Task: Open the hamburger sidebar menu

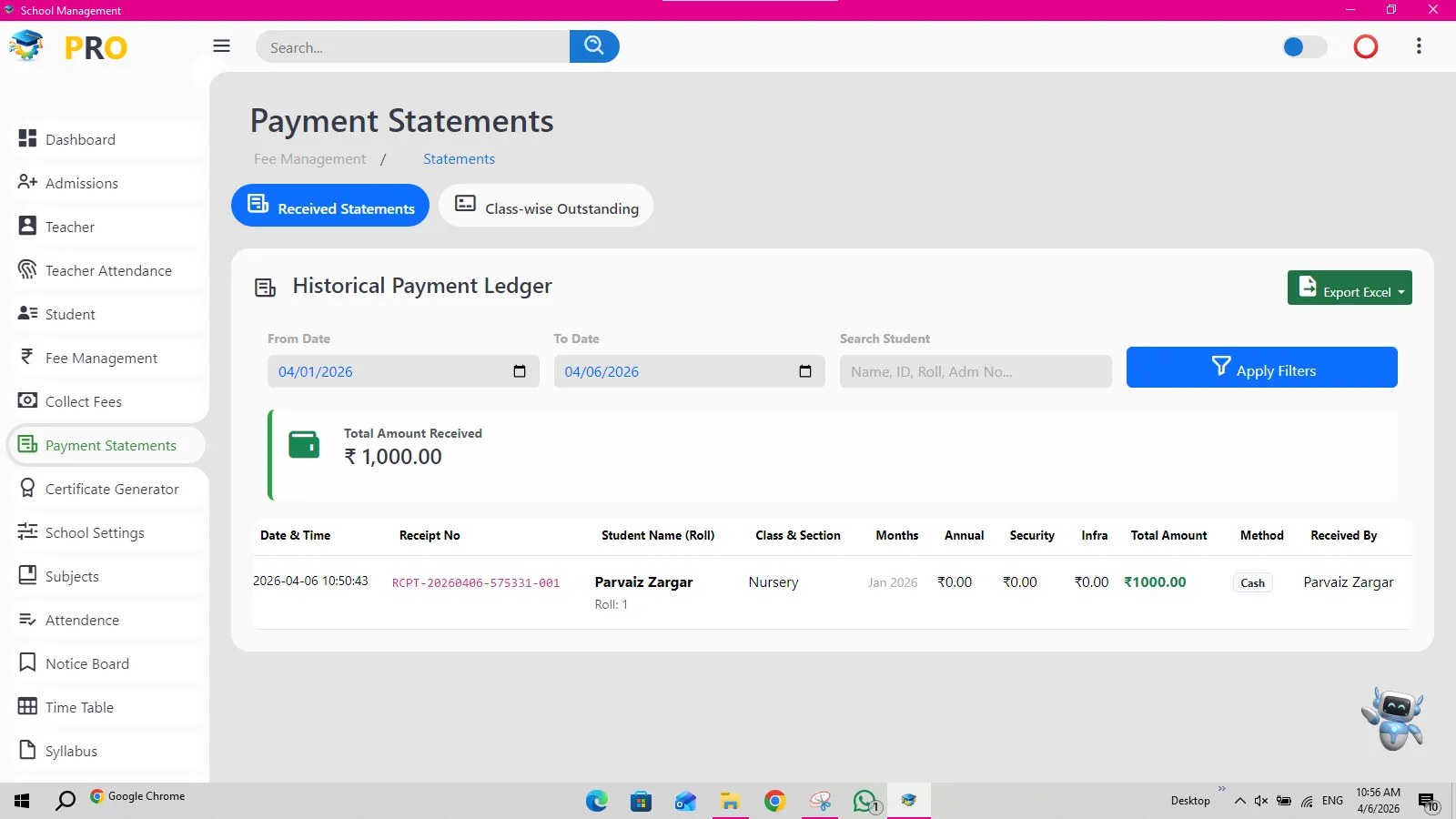Action: pyautogui.click(x=221, y=46)
